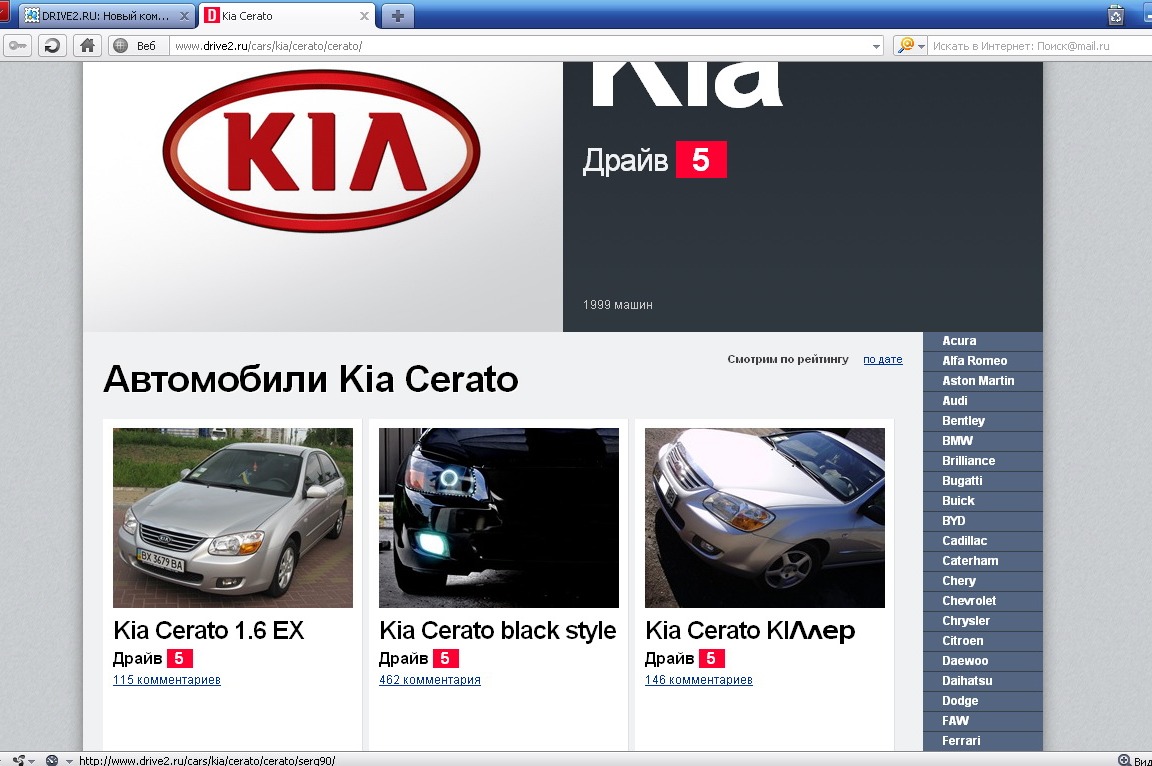Go to the browser home page icon
1152x766 pixels.
pos(87,46)
